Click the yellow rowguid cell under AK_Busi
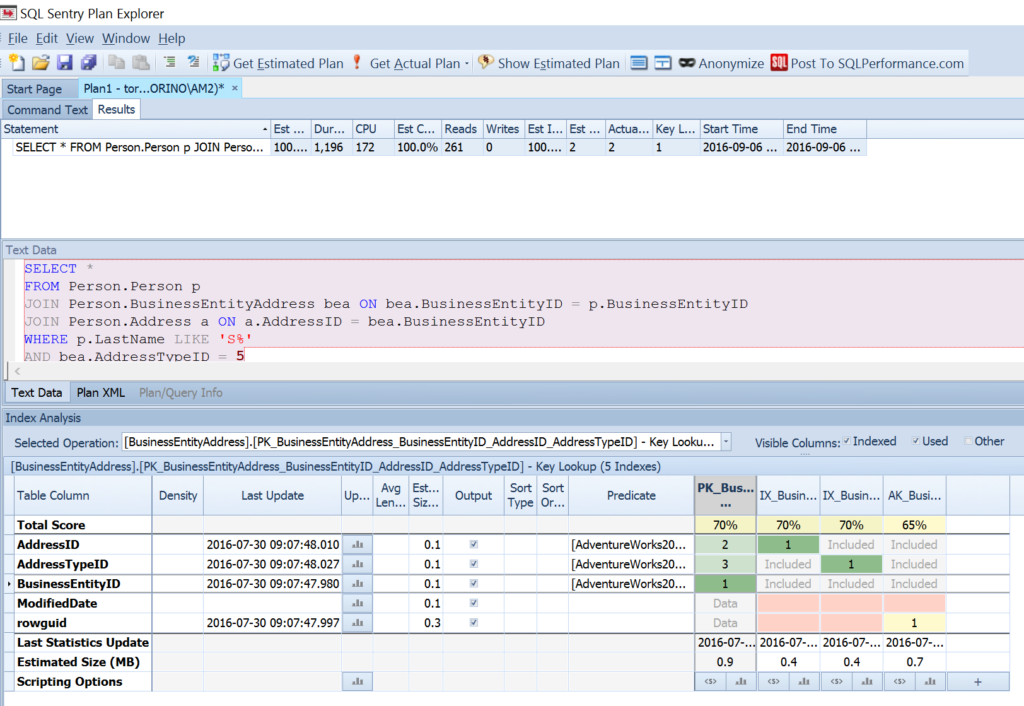 [x=914, y=623]
